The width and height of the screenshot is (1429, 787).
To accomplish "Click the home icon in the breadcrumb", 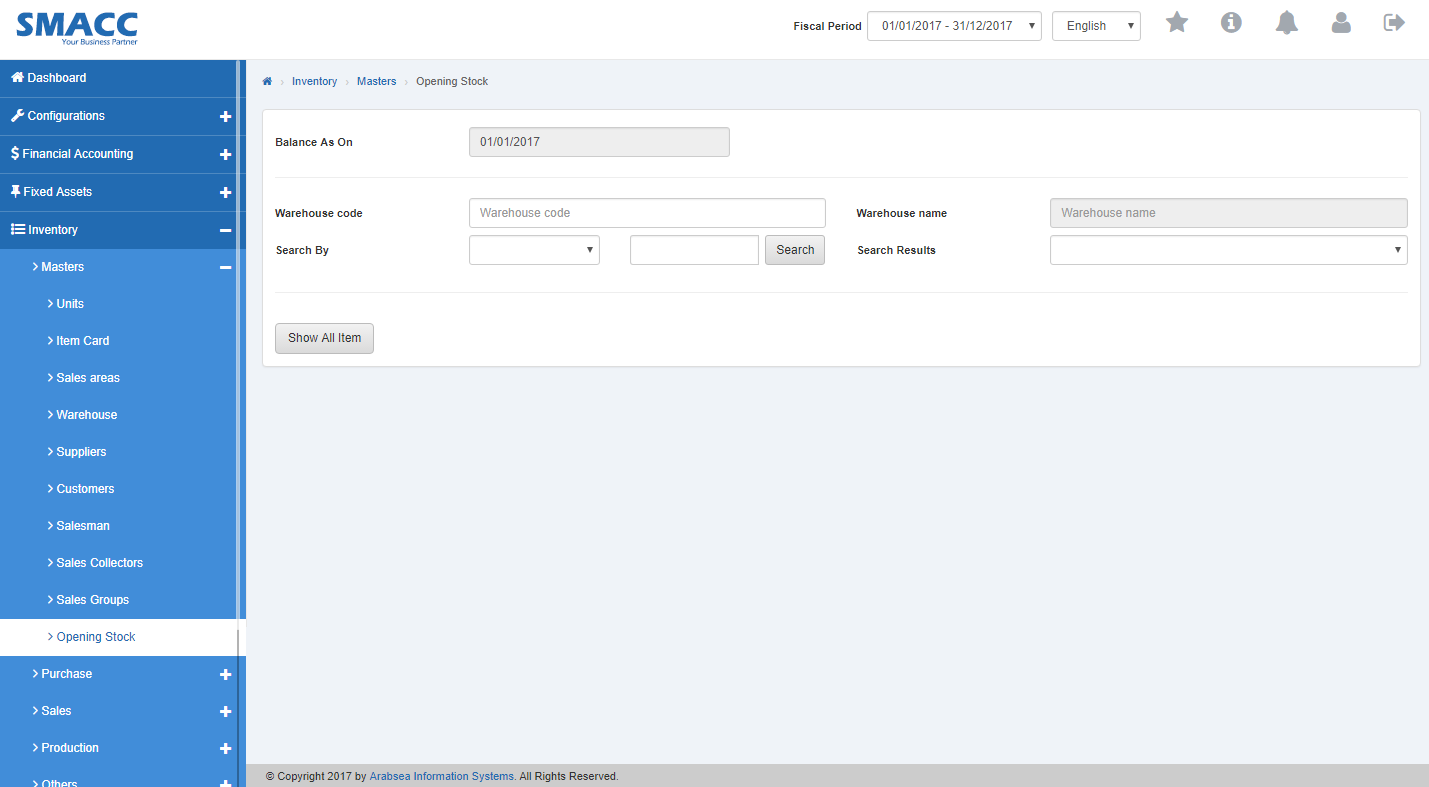I will click(267, 81).
